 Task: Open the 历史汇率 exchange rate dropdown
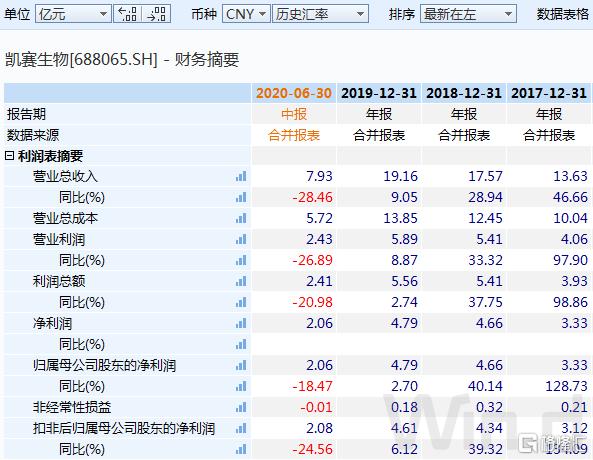320,14
